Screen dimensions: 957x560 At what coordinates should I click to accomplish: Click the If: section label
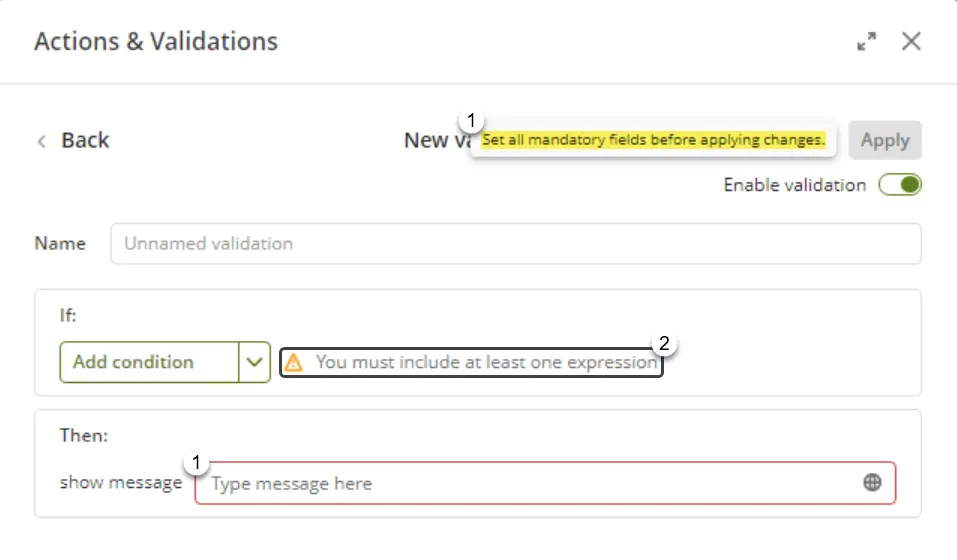[68, 315]
